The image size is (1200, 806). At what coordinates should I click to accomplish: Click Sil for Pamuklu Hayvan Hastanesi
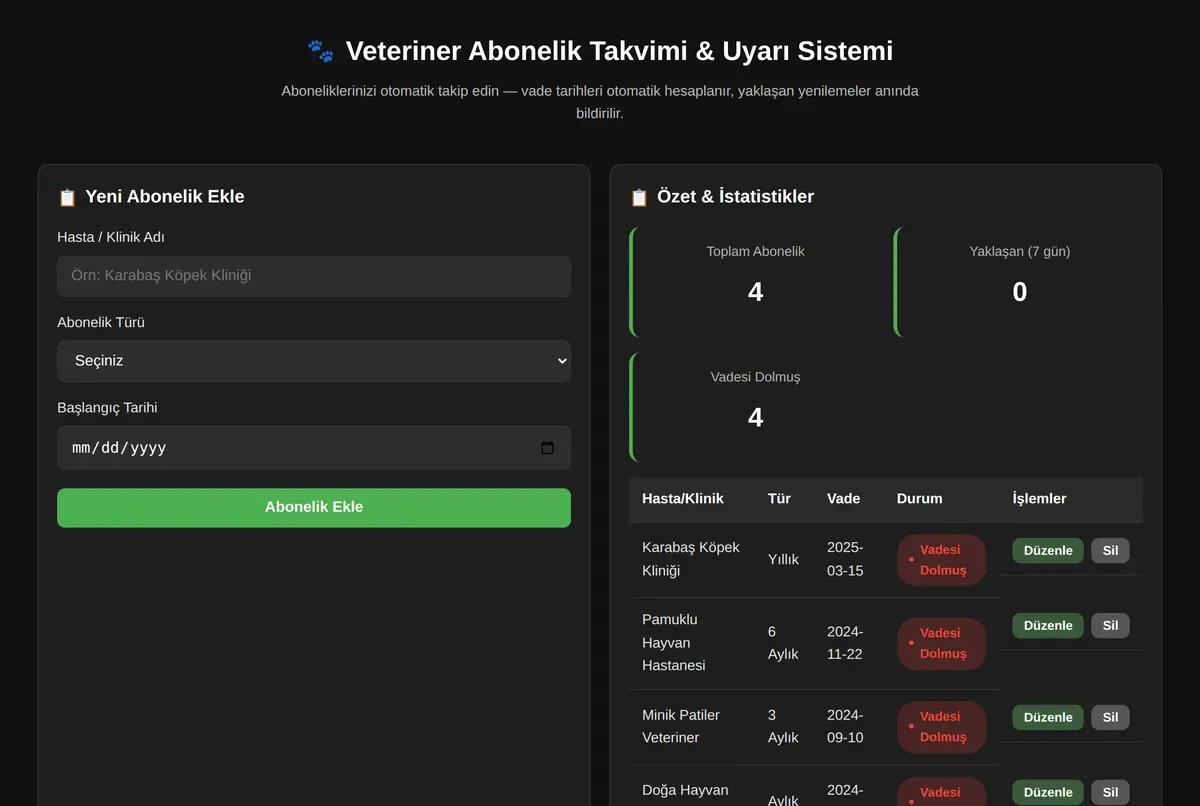coord(1110,625)
